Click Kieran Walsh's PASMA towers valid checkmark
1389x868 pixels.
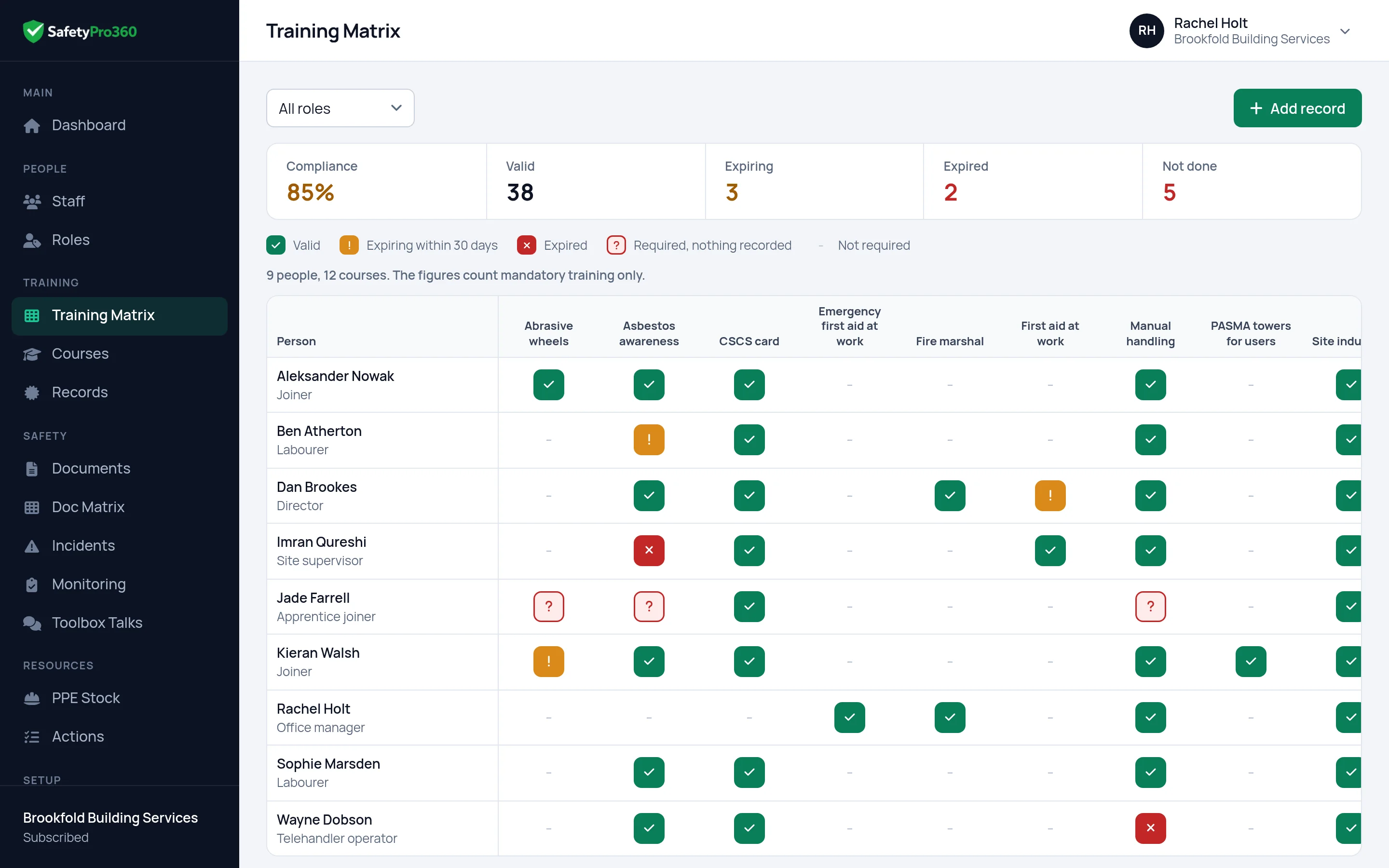1251,661
